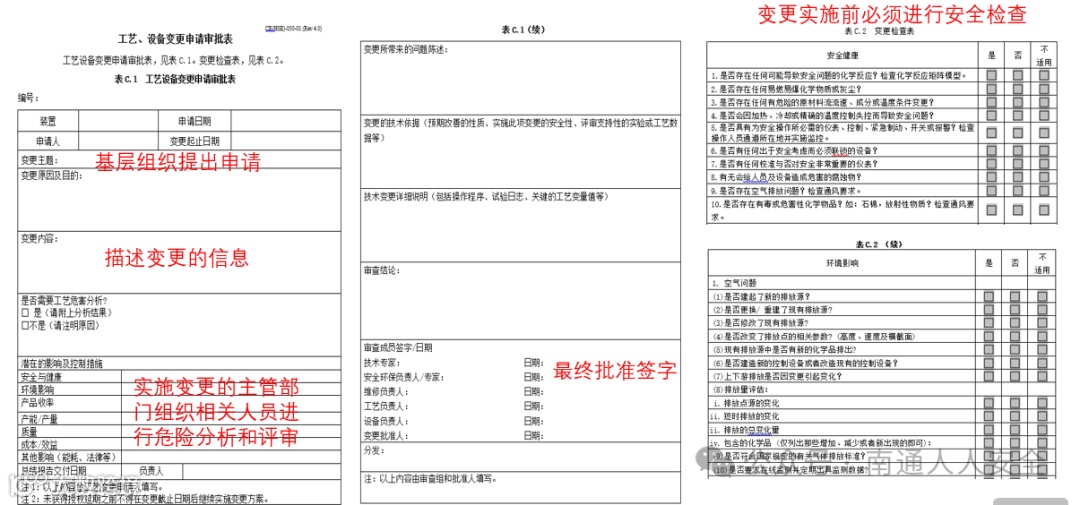The width and height of the screenshot is (1080, 505).
Task: Click the 表C.1（续）heading
Action: coord(524,30)
